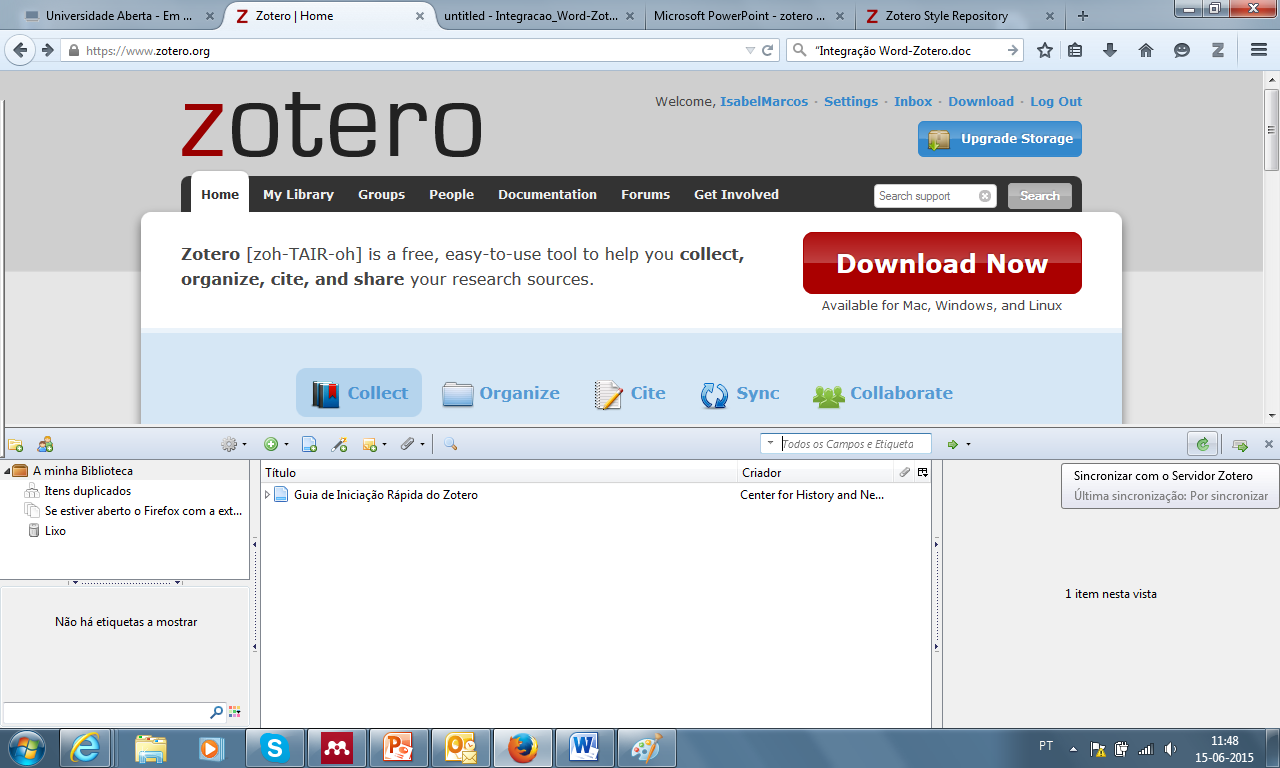Select the 'Se estiver aberto o Firefox' item
This screenshot has width=1280, height=768.
(134, 511)
